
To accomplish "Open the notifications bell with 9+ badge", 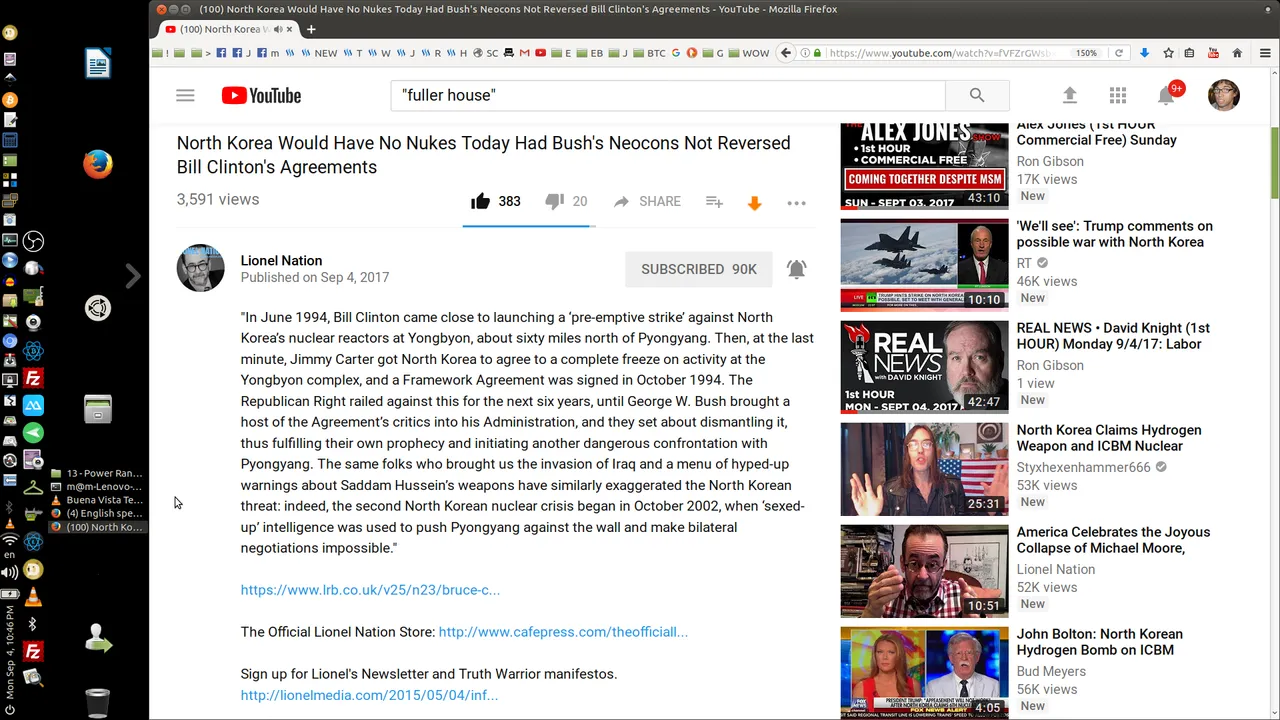I will pos(1167,94).
